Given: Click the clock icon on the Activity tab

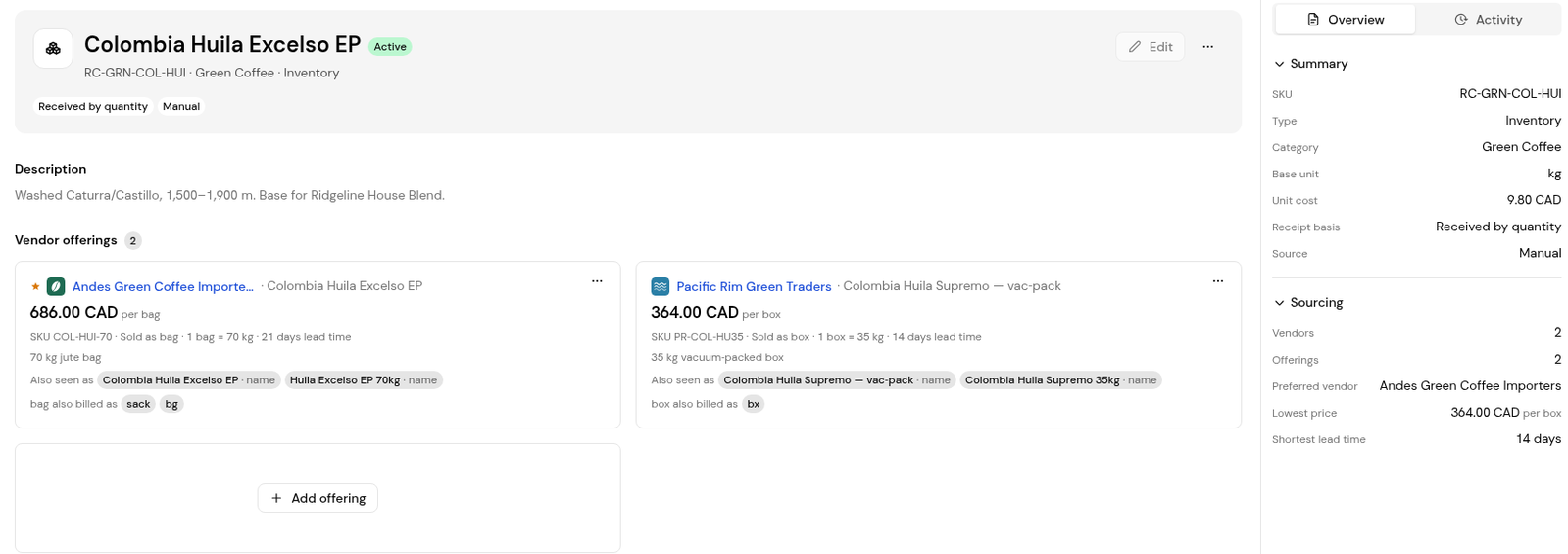Looking at the screenshot, I should click(1460, 20).
